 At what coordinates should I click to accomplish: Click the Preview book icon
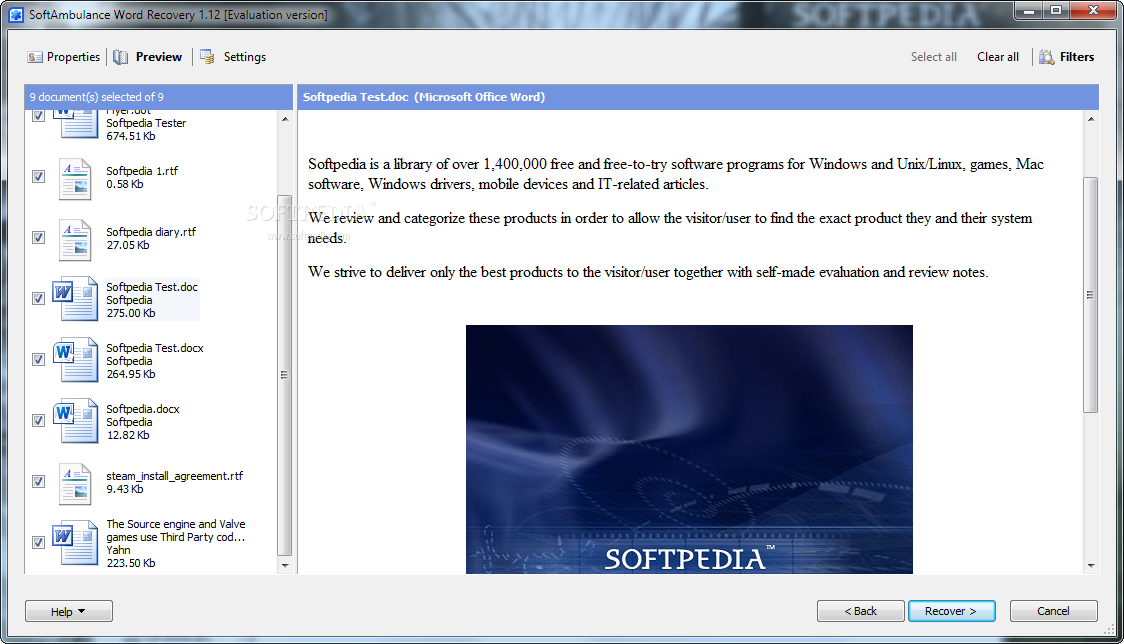point(120,57)
